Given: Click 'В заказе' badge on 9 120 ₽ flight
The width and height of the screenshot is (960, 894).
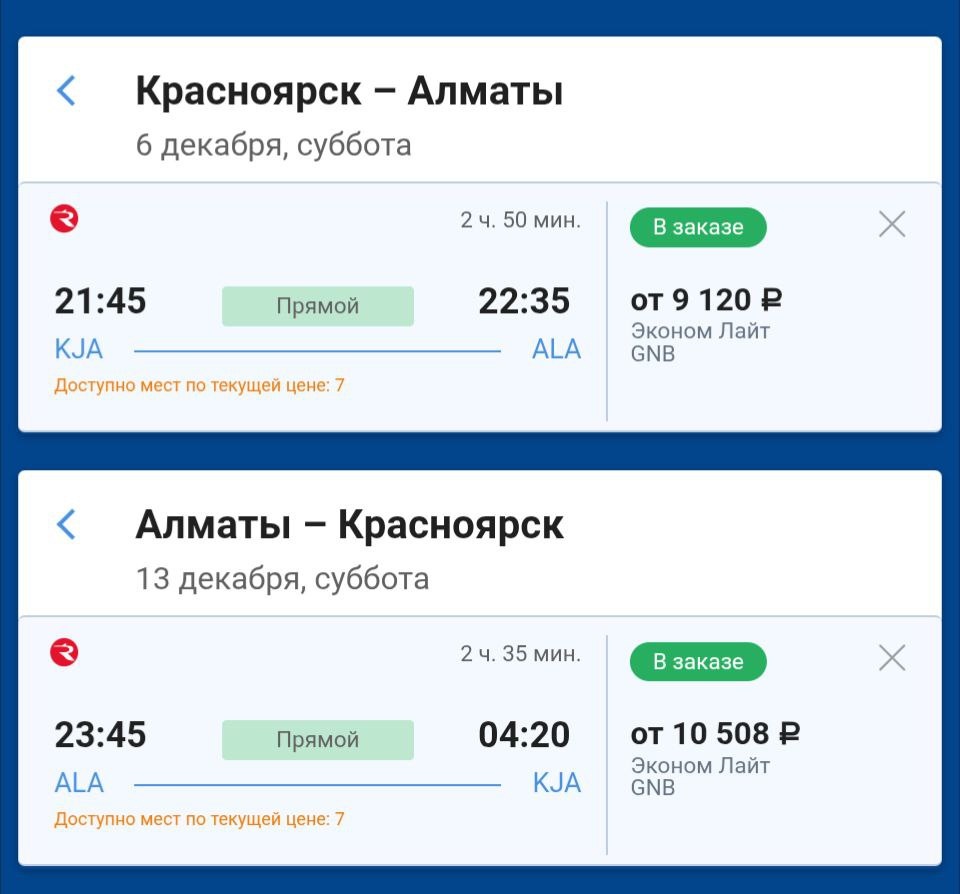Looking at the screenshot, I should click(698, 227).
